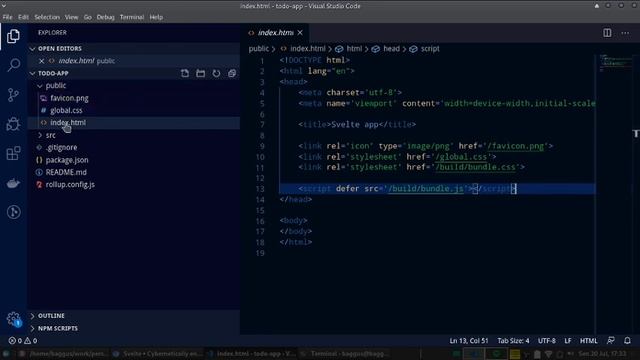Switch to Svelte browser window in taskbar
This screenshot has width=640, height=360.
tap(158, 353)
